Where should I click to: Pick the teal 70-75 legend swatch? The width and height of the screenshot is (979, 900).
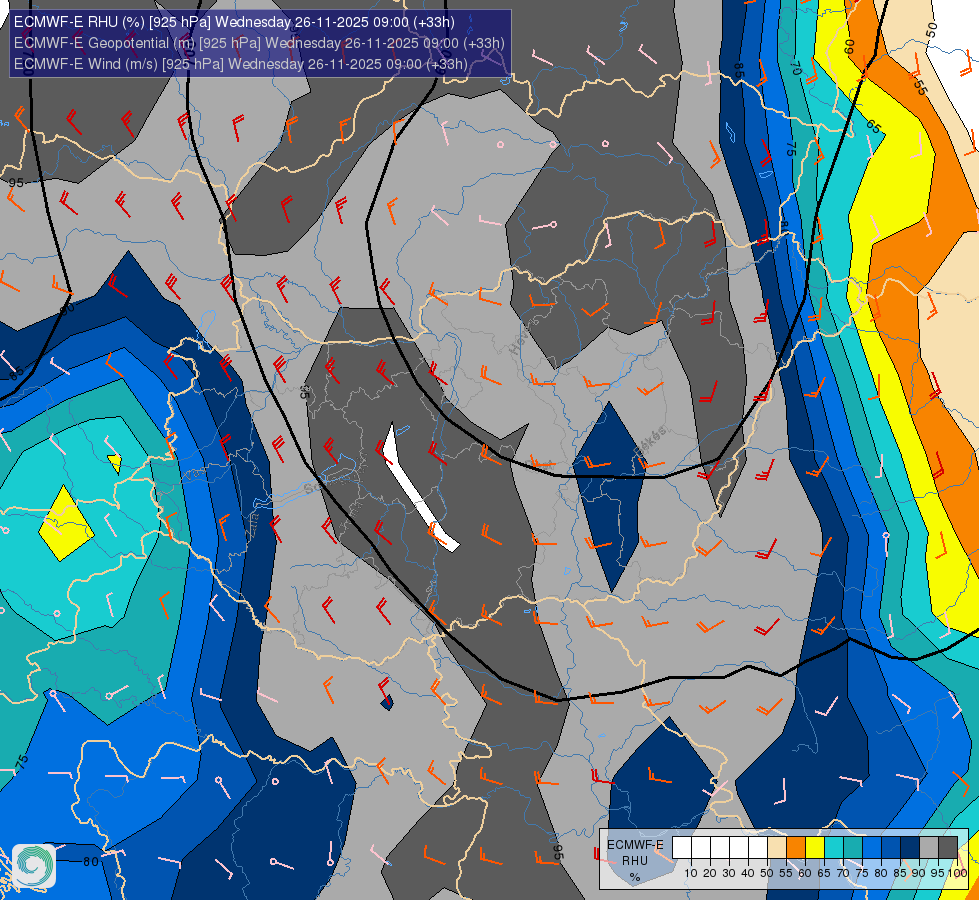click(853, 848)
